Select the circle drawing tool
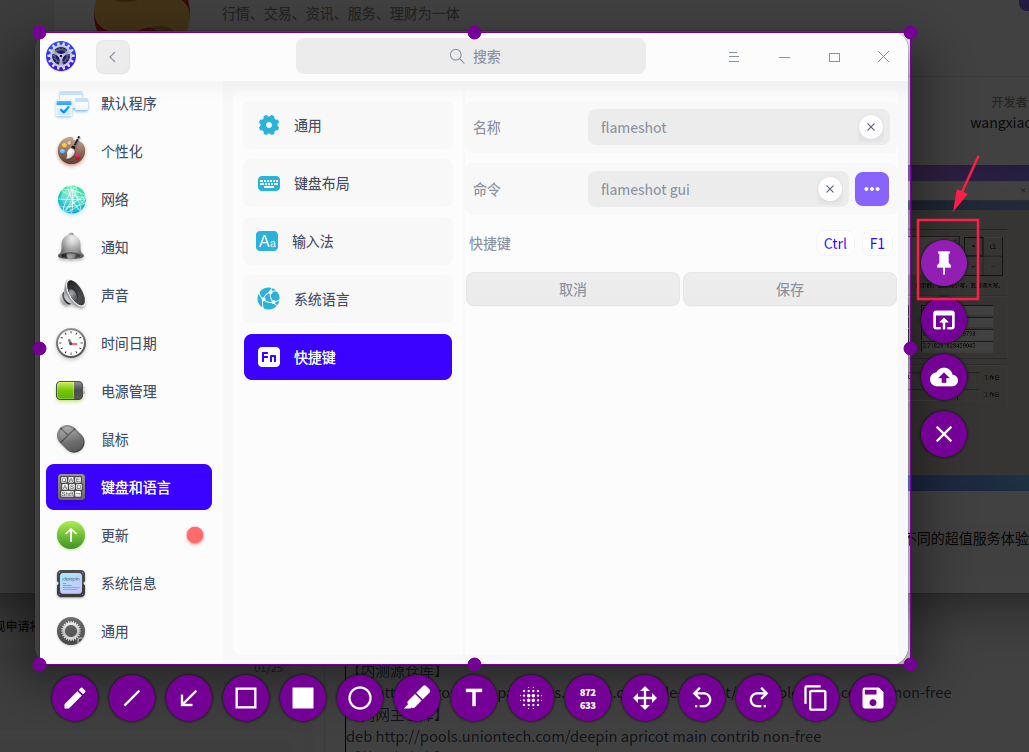Viewport: 1029px width, 752px height. [360, 698]
